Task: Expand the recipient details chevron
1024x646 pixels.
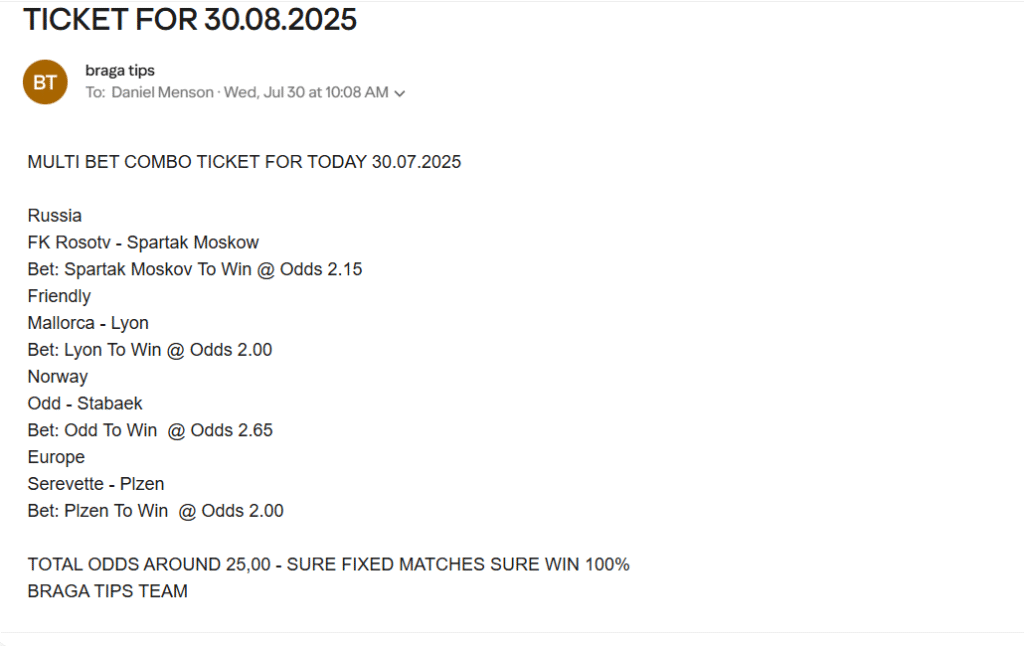Action: pos(400,93)
